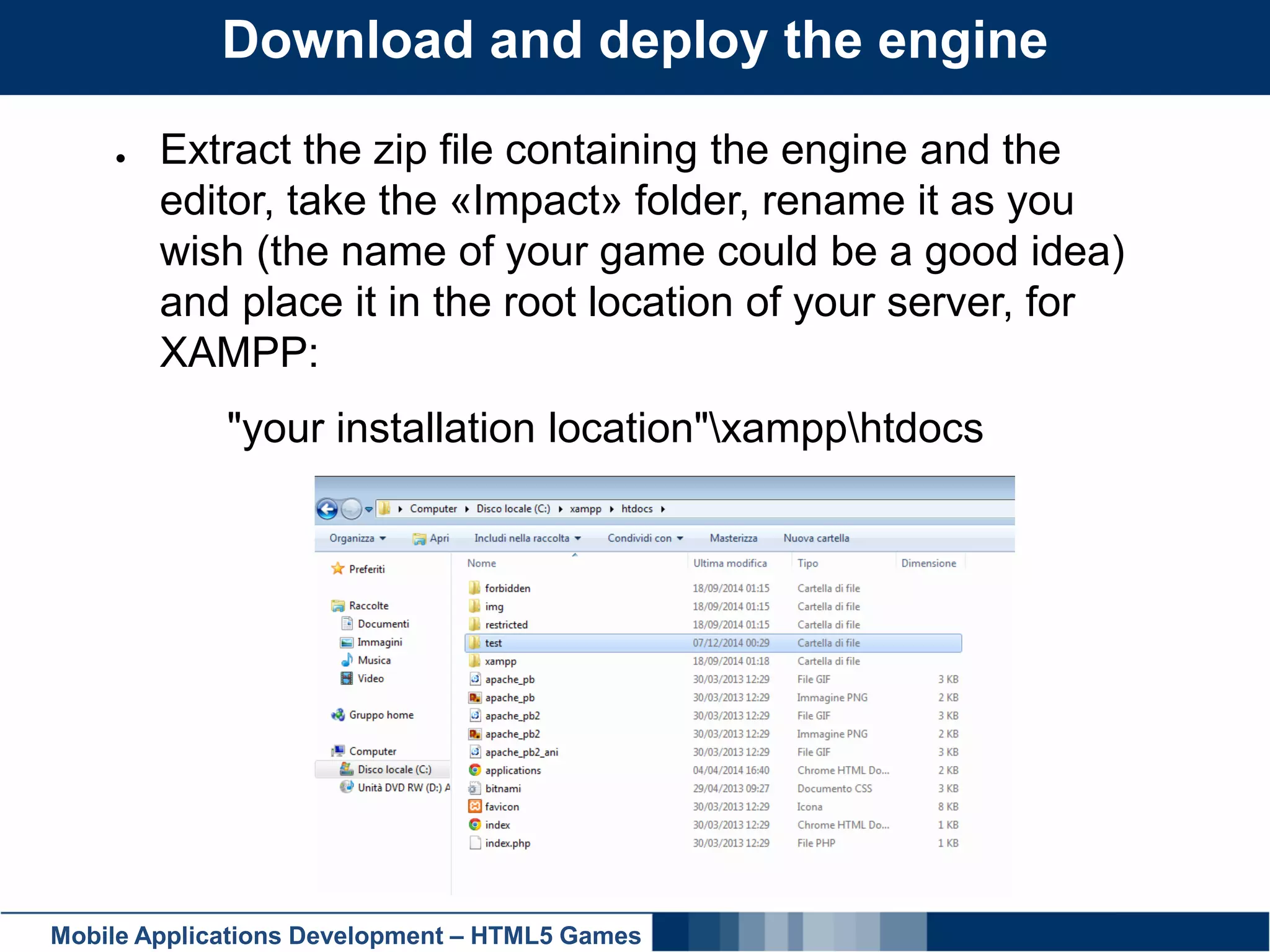Select the apache_pb2 GIF file icon
The height and width of the screenshot is (952, 1270).
(x=475, y=715)
